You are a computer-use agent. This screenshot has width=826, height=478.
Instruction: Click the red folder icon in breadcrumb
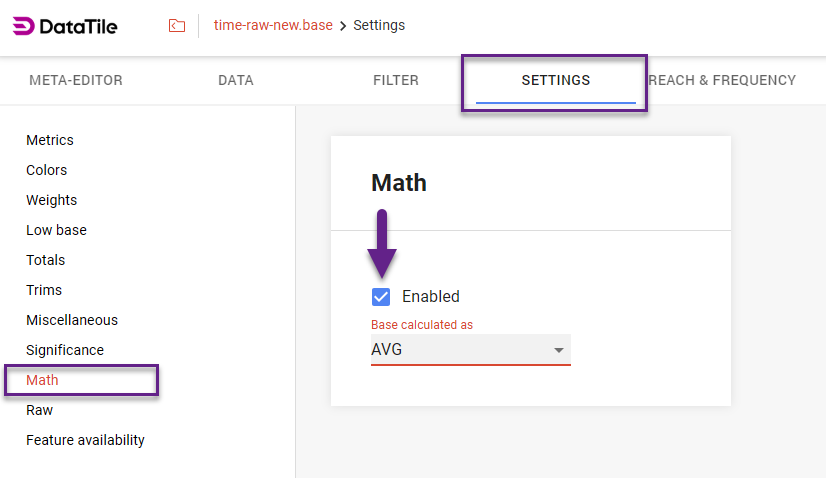pyautogui.click(x=177, y=26)
